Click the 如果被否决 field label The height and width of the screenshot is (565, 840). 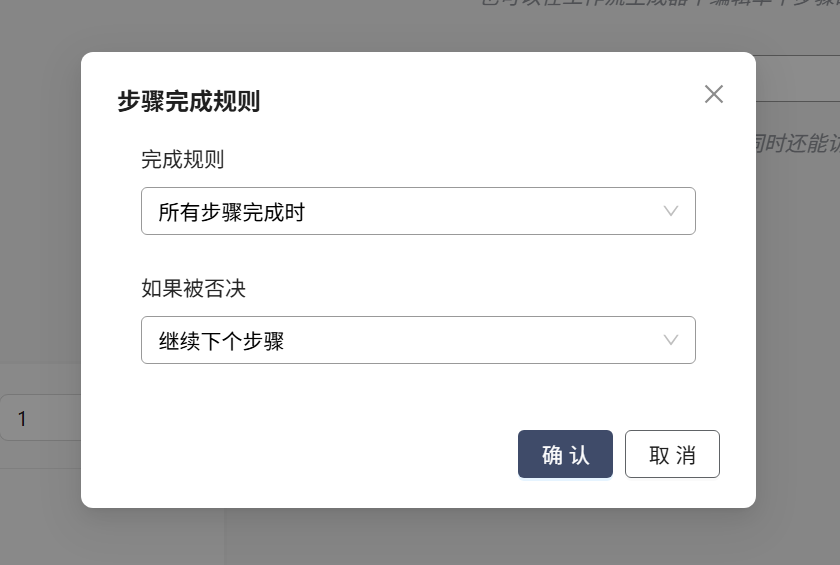click(x=194, y=289)
